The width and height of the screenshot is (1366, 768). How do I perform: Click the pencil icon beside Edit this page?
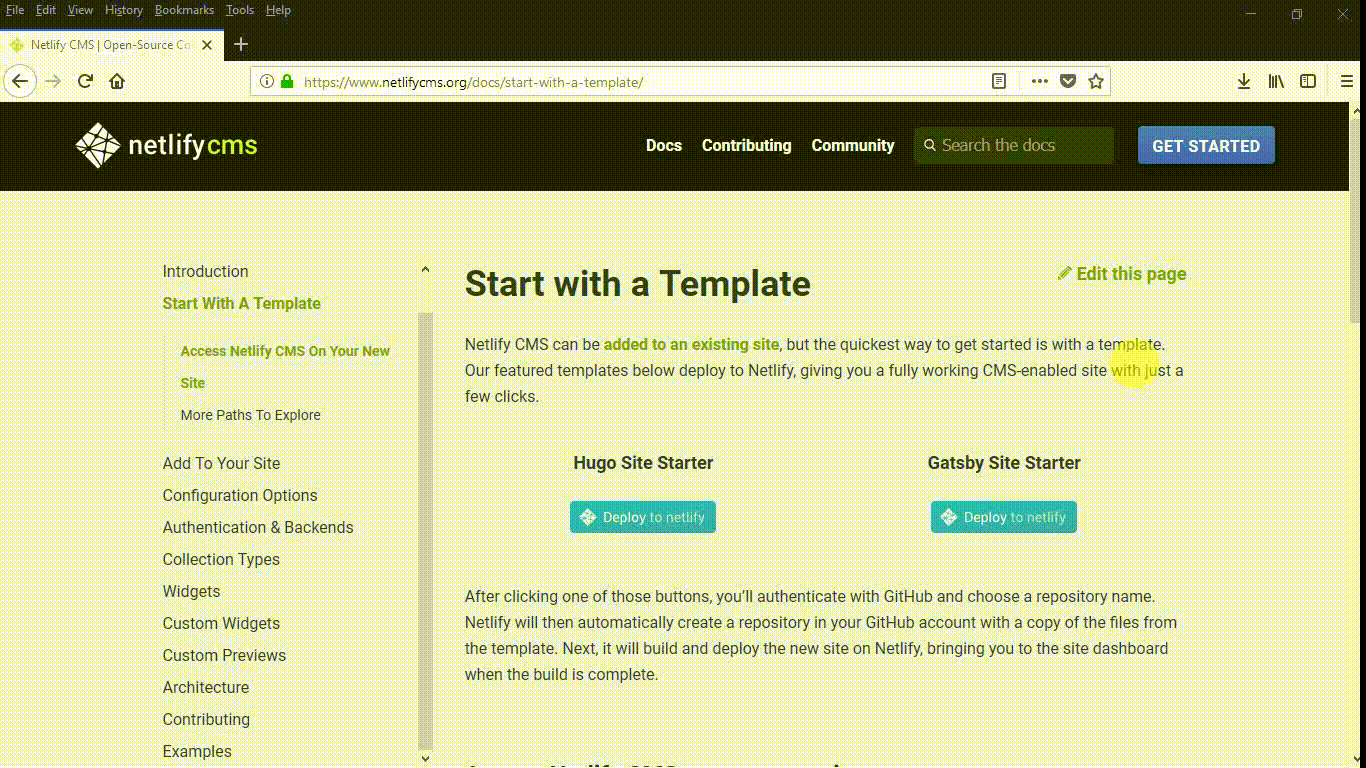pos(1065,273)
